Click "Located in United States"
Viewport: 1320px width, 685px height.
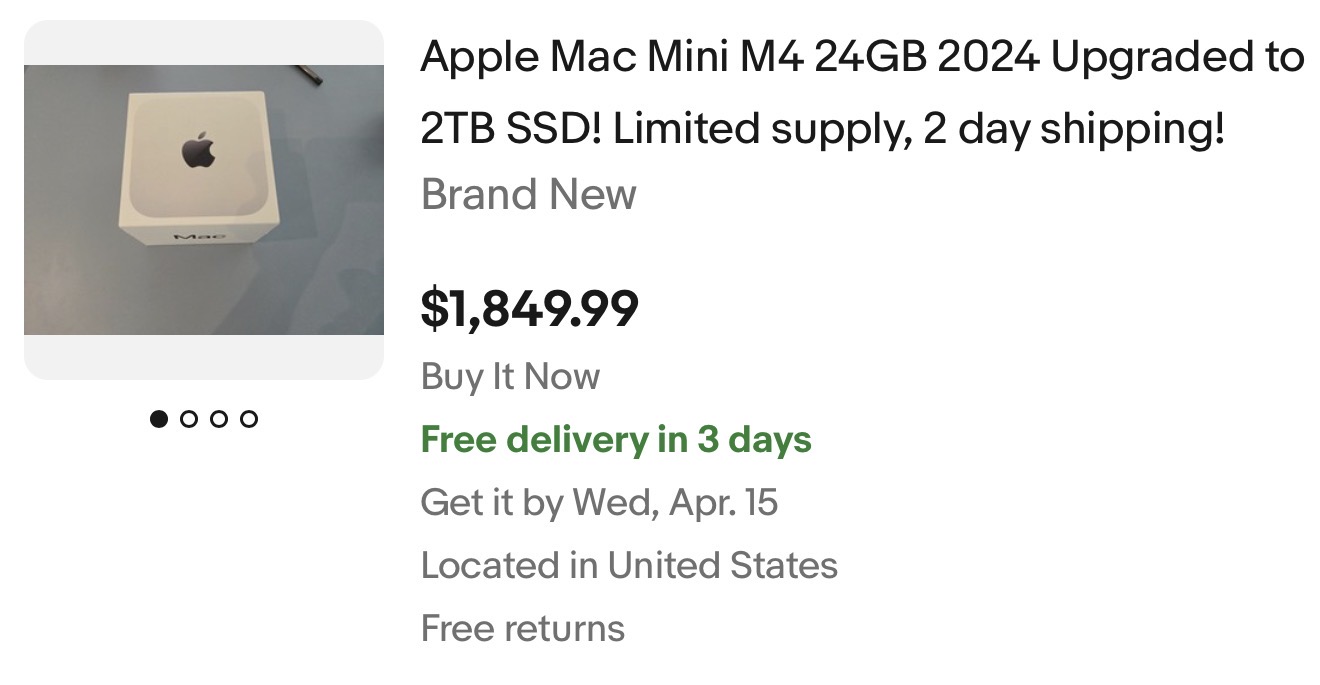629,566
